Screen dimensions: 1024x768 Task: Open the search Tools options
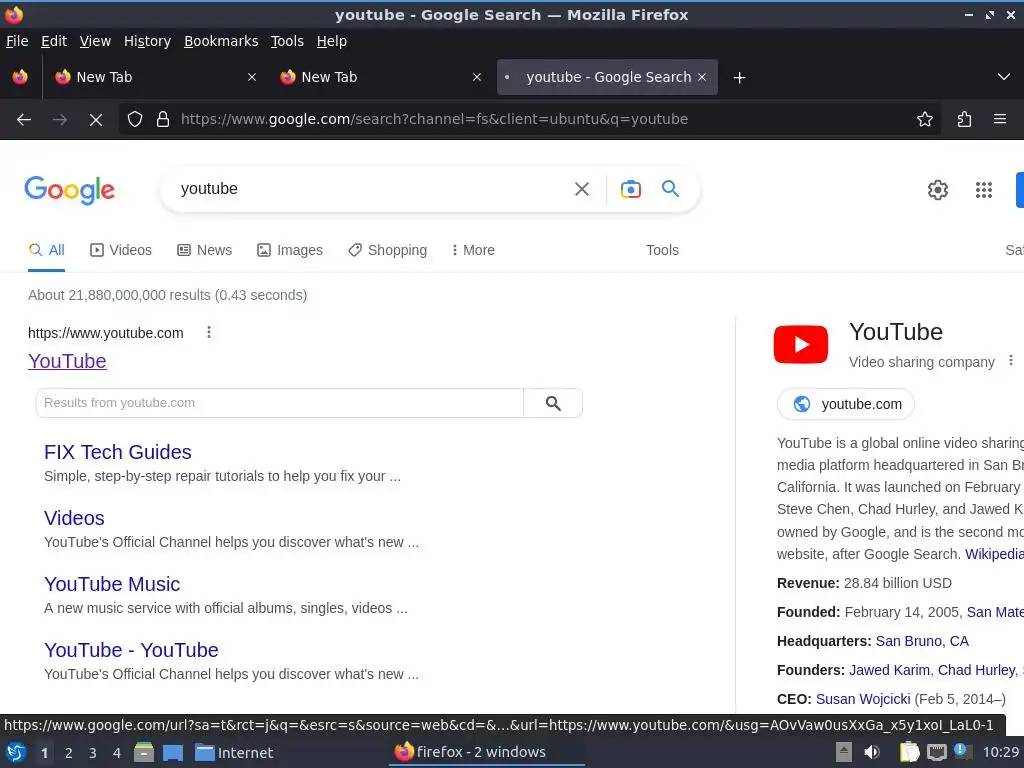click(662, 250)
